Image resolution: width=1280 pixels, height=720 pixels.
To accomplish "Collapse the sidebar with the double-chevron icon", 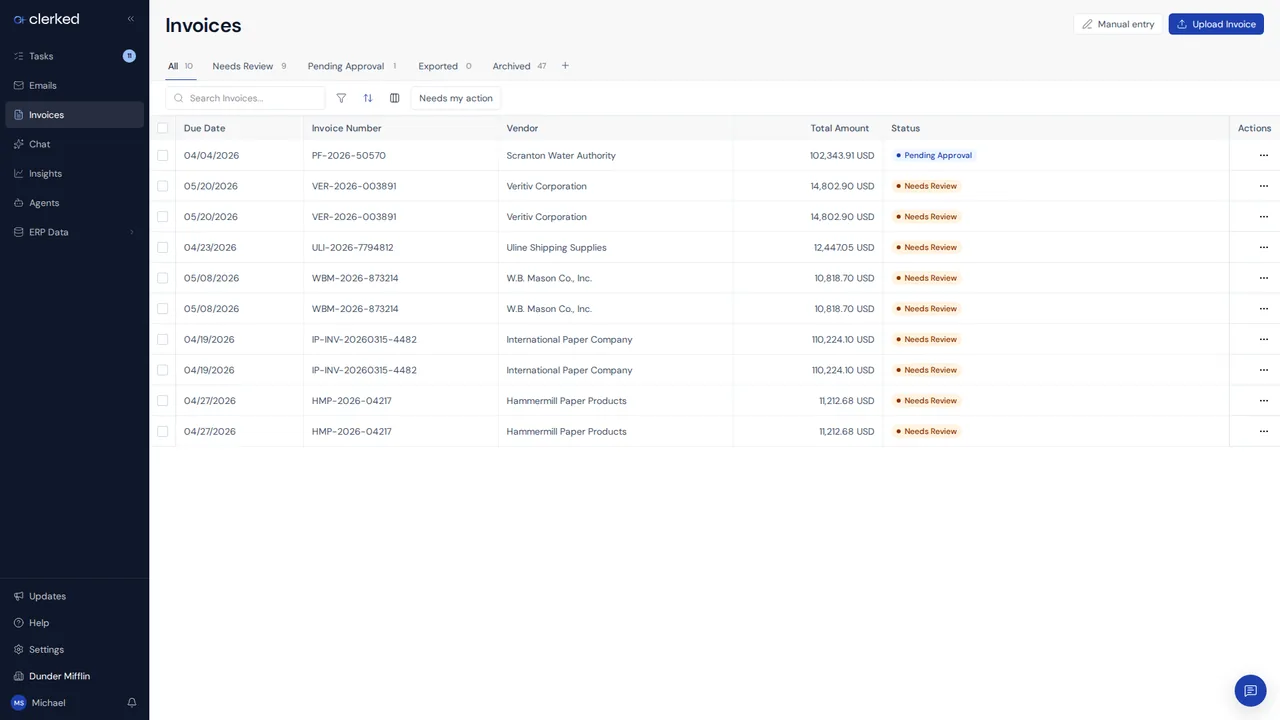I will pos(130,19).
